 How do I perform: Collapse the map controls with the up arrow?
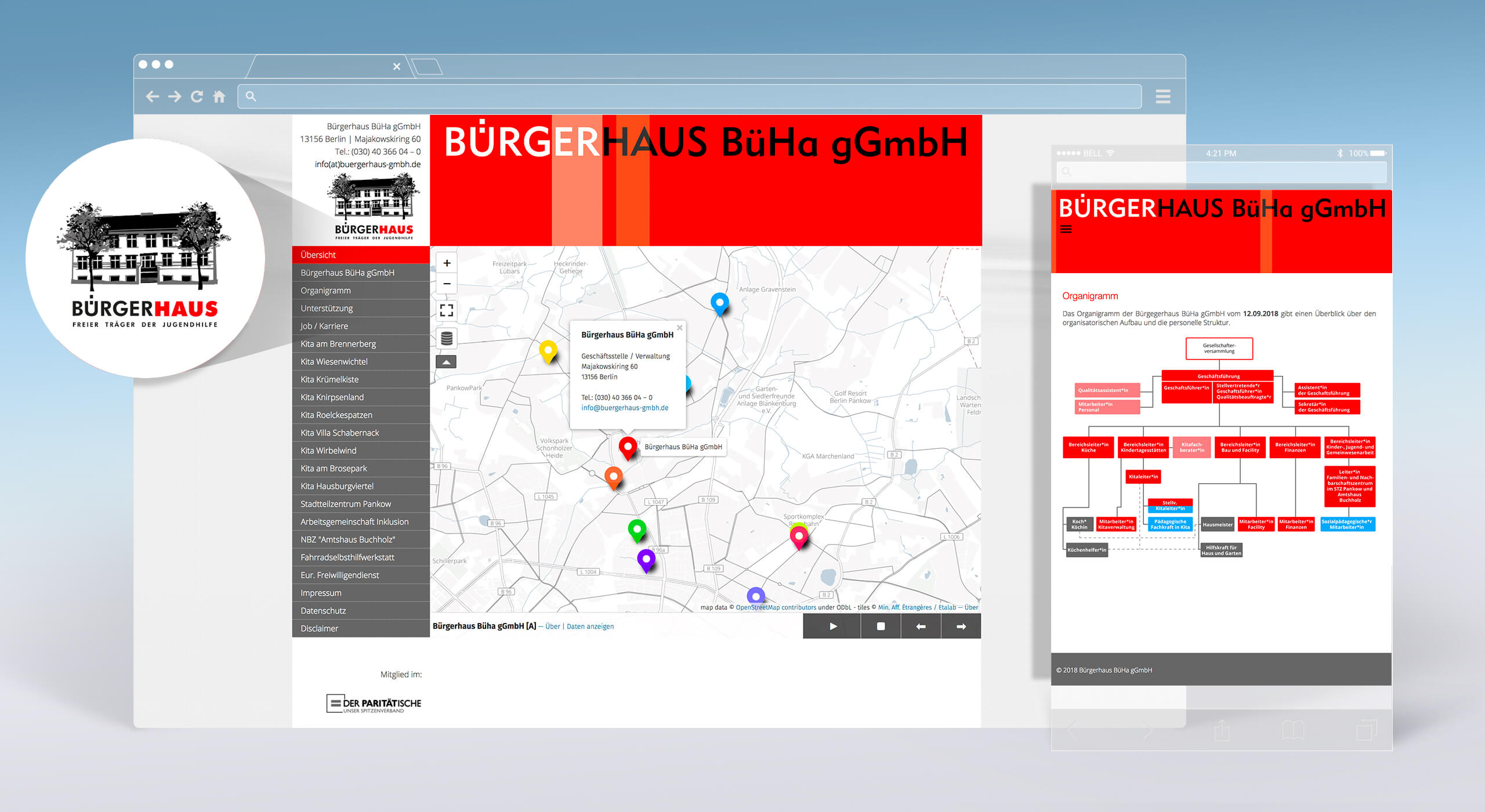tap(446, 362)
